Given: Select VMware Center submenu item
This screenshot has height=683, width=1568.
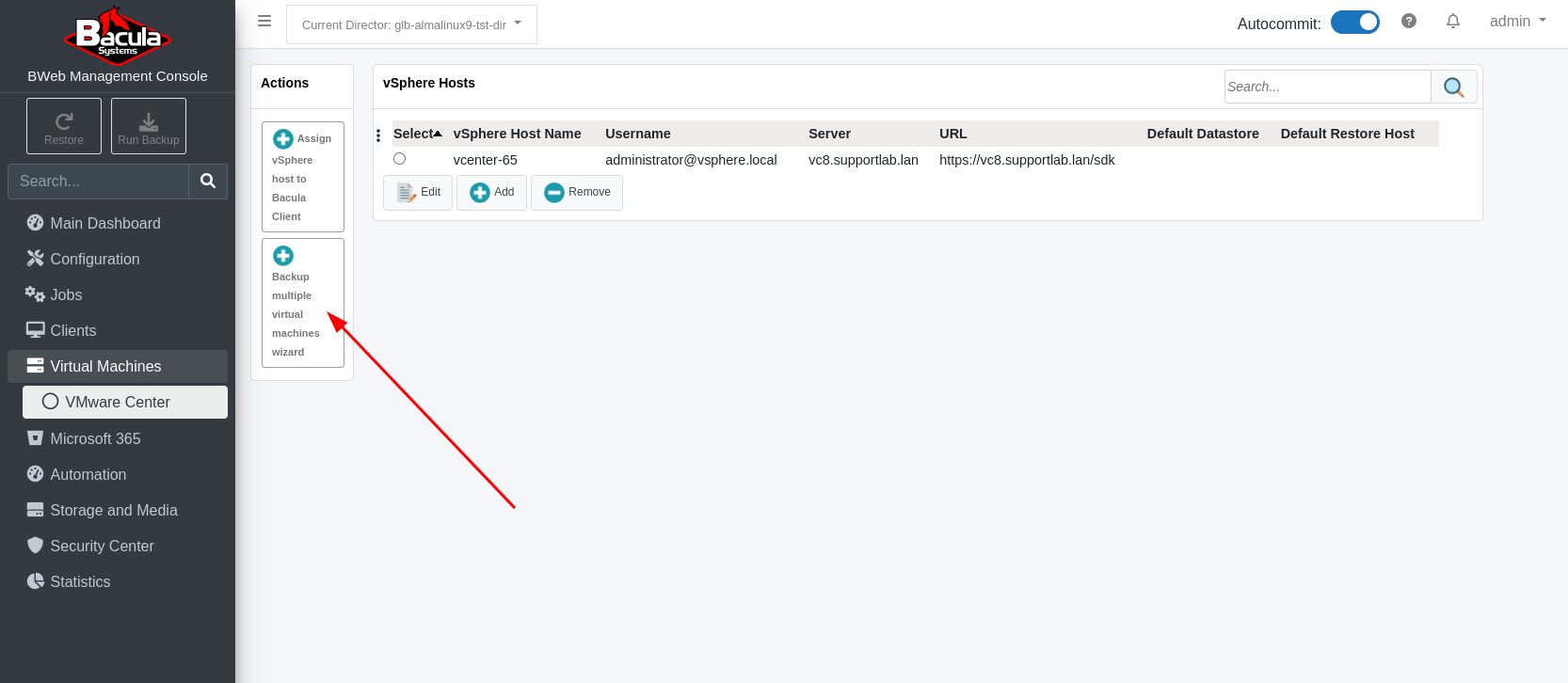Looking at the screenshot, I should coord(125,402).
